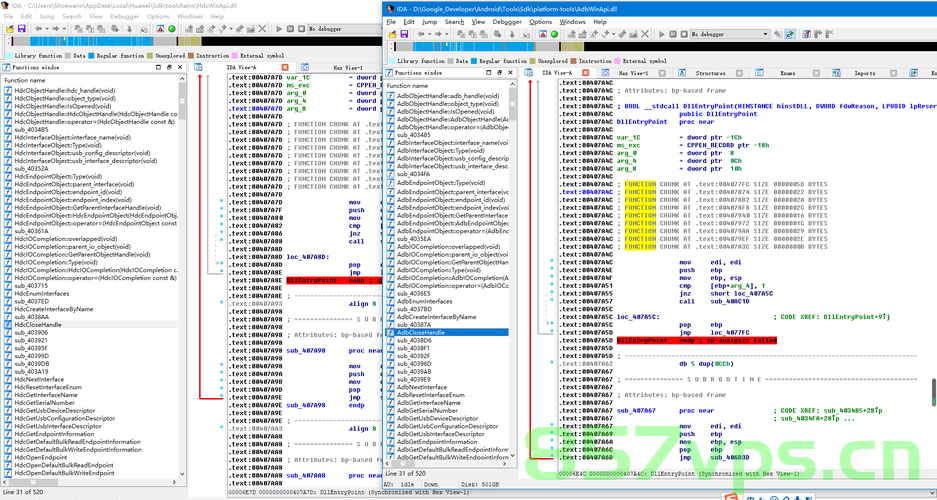Screen dimensions: 937x500
Task: Open View menu in HdcWinApi window
Action: click(96, 16)
